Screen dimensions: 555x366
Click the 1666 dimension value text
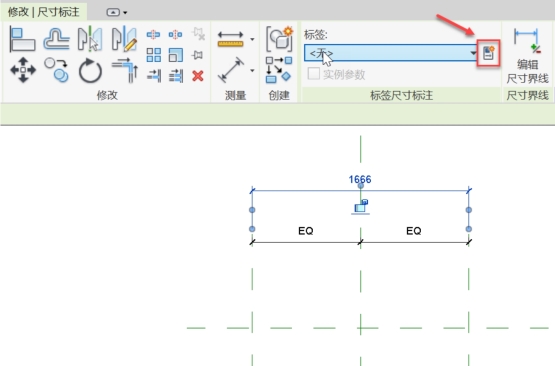pos(360,179)
